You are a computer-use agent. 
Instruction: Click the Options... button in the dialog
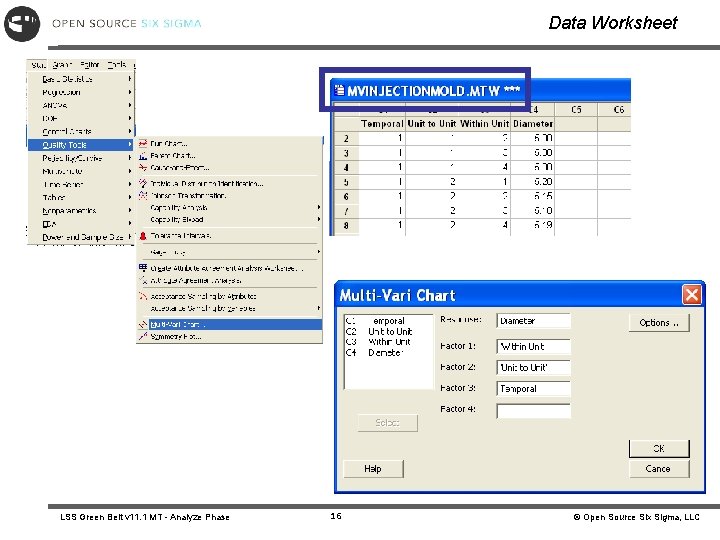(659, 323)
